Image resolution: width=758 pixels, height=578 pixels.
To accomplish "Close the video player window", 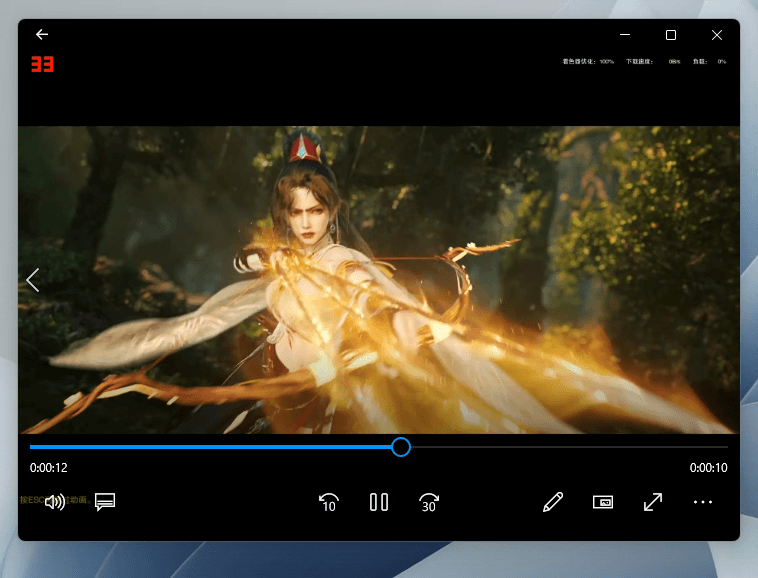I will (717, 35).
